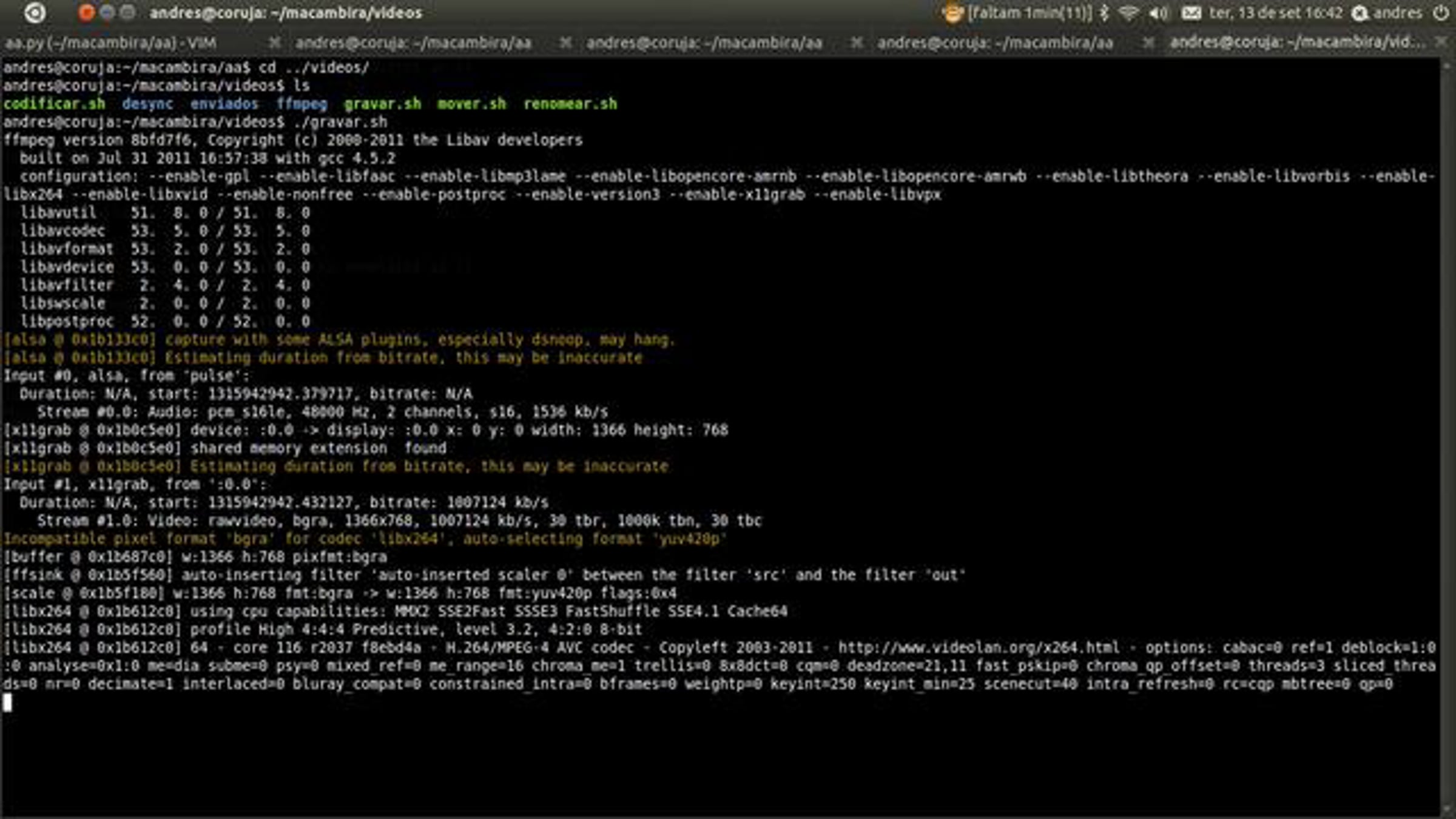Click the terminal cursor block

[7, 703]
